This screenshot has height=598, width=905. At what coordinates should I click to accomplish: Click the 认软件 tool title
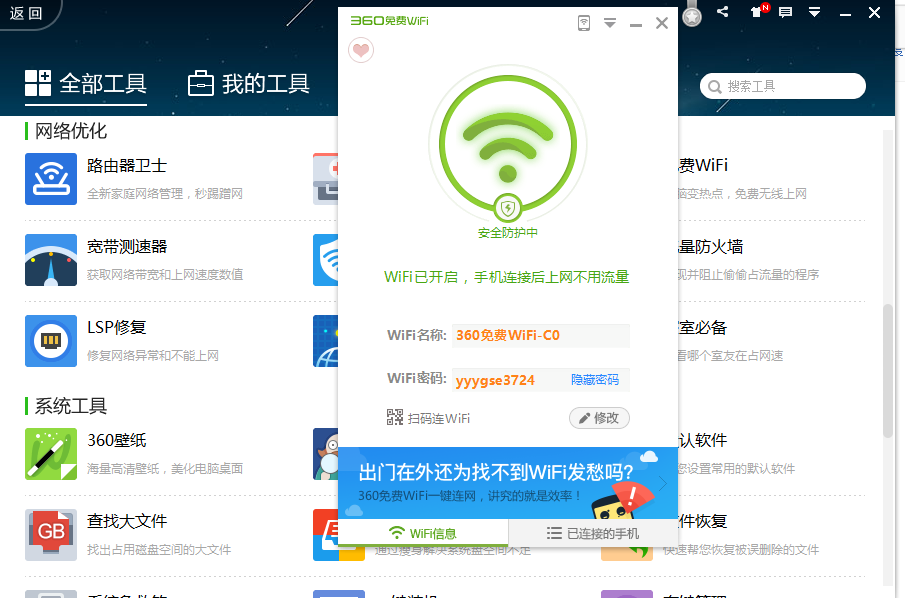(702, 440)
